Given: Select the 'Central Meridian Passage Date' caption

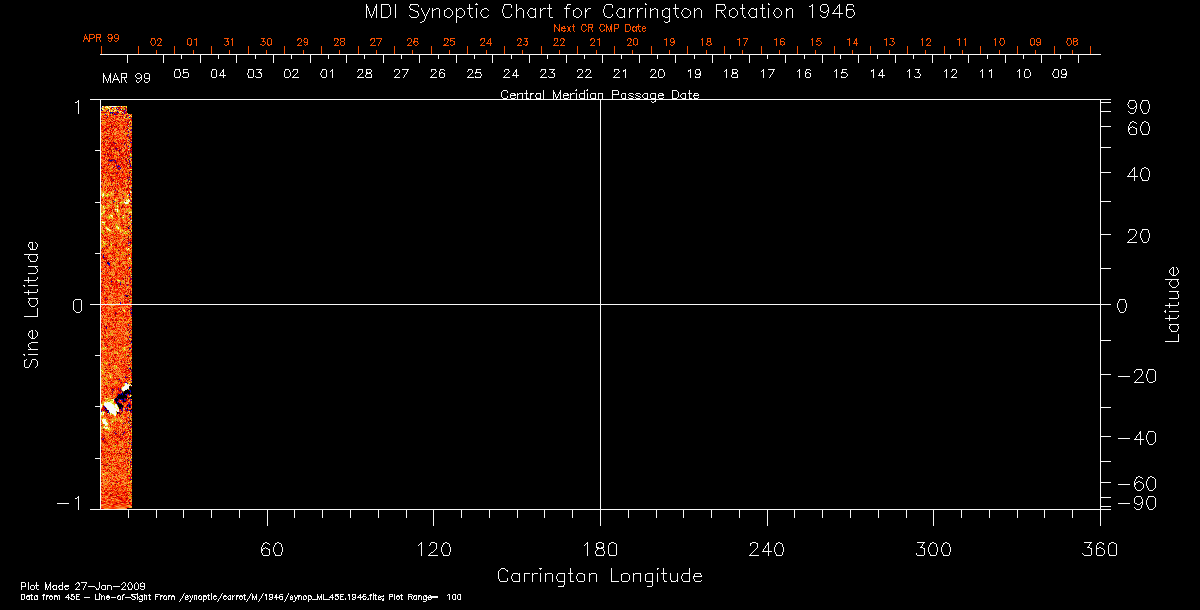Looking at the screenshot, I should (599, 95).
